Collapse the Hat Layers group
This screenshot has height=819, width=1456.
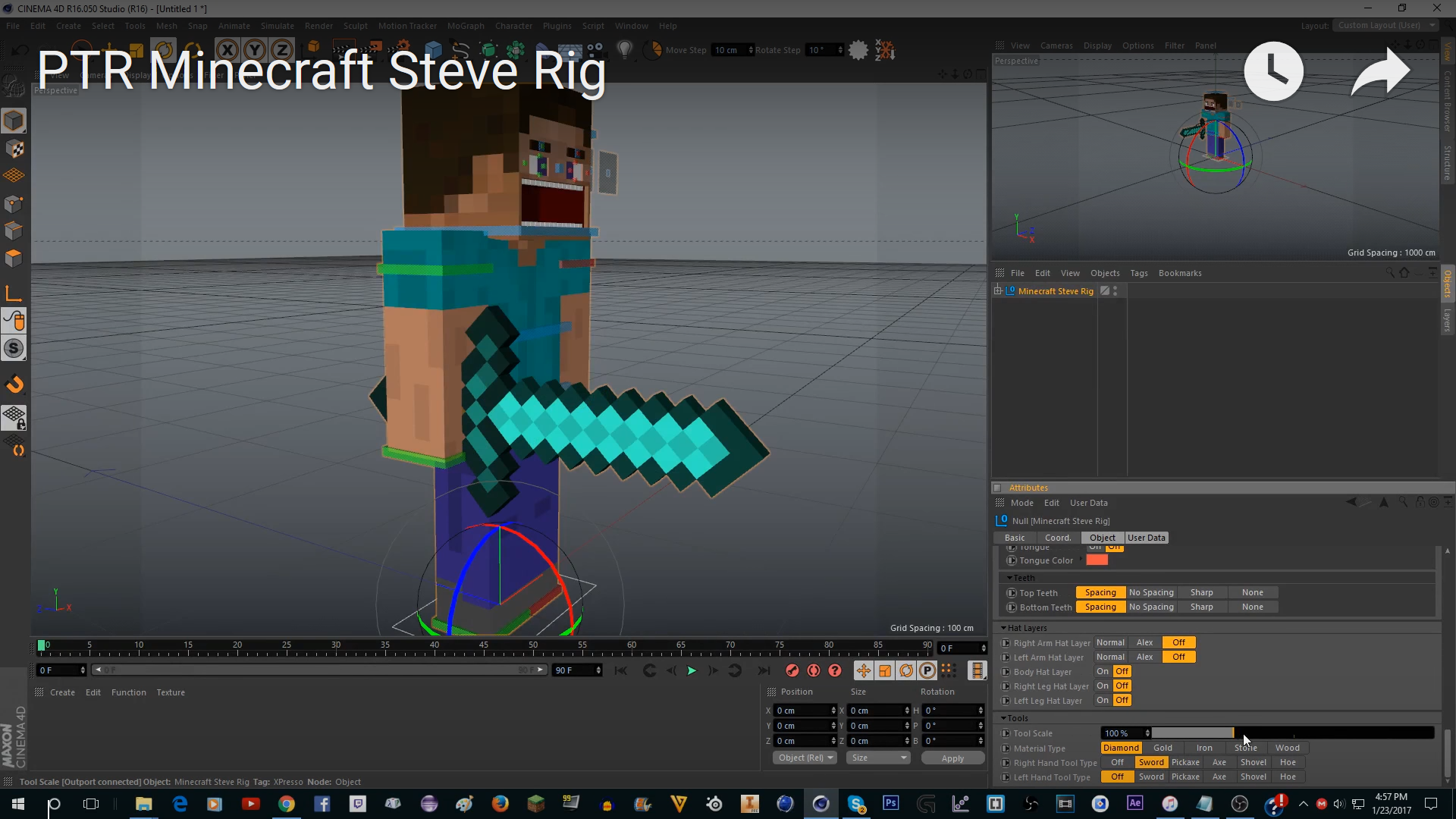click(x=1003, y=628)
